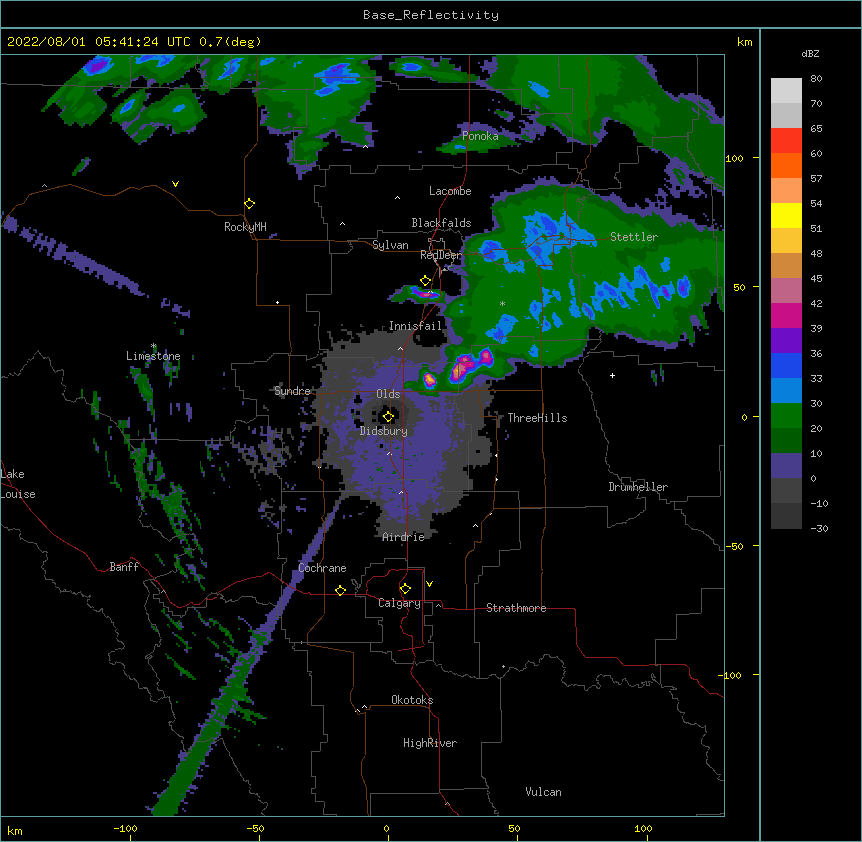862x842 pixels.
Task: Select the Drumheller town label
Action: click(638, 487)
